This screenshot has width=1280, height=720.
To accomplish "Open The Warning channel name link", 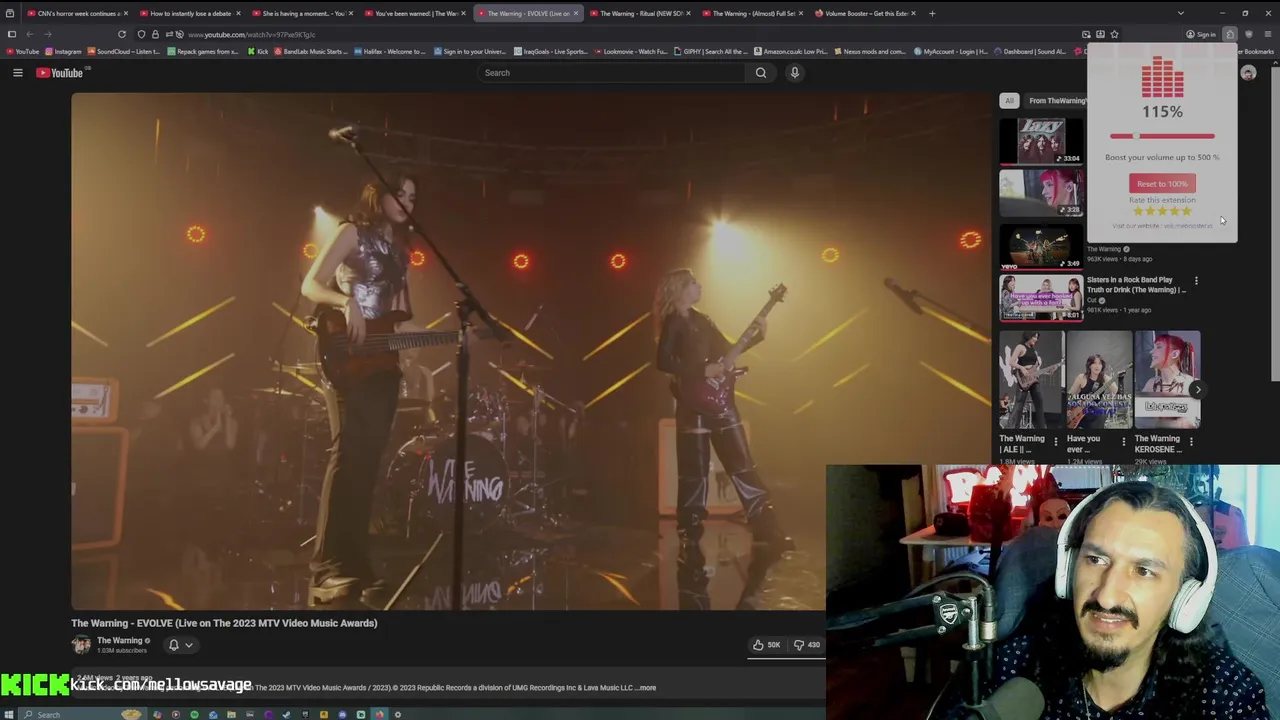I will tap(120, 640).
